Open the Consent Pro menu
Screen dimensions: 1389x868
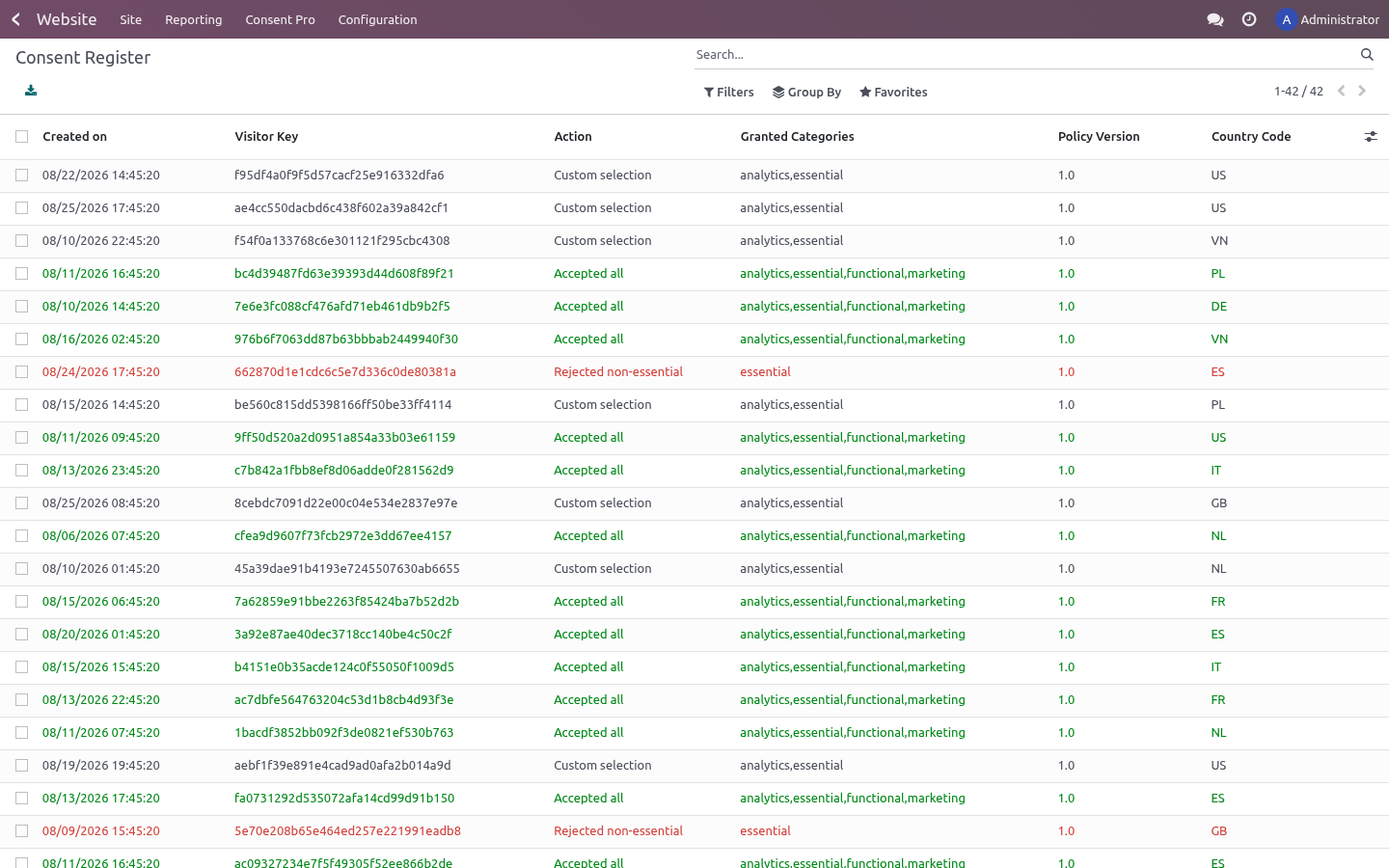(281, 19)
